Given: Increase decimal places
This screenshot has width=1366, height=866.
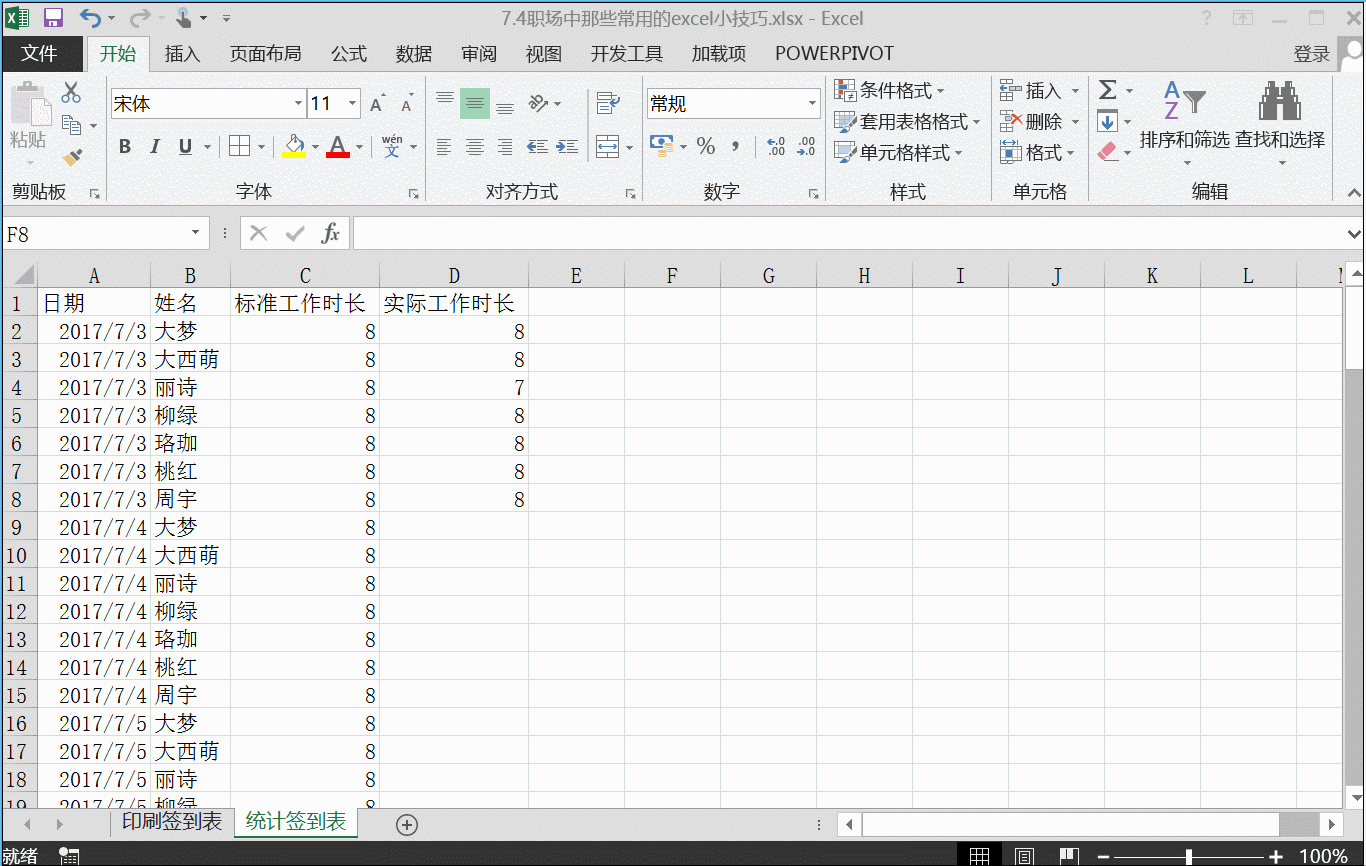Looking at the screenshot, I should tap(776, 147).
